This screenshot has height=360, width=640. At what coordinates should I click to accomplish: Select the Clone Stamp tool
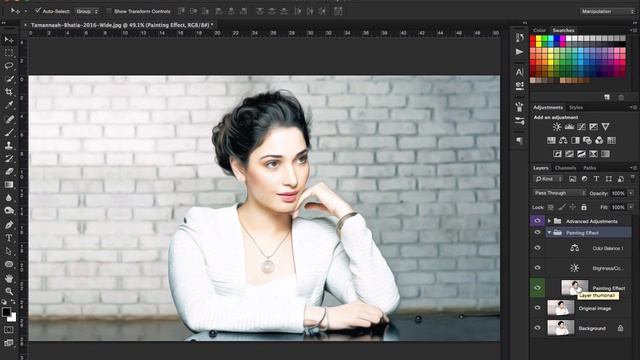coord(9,145)
